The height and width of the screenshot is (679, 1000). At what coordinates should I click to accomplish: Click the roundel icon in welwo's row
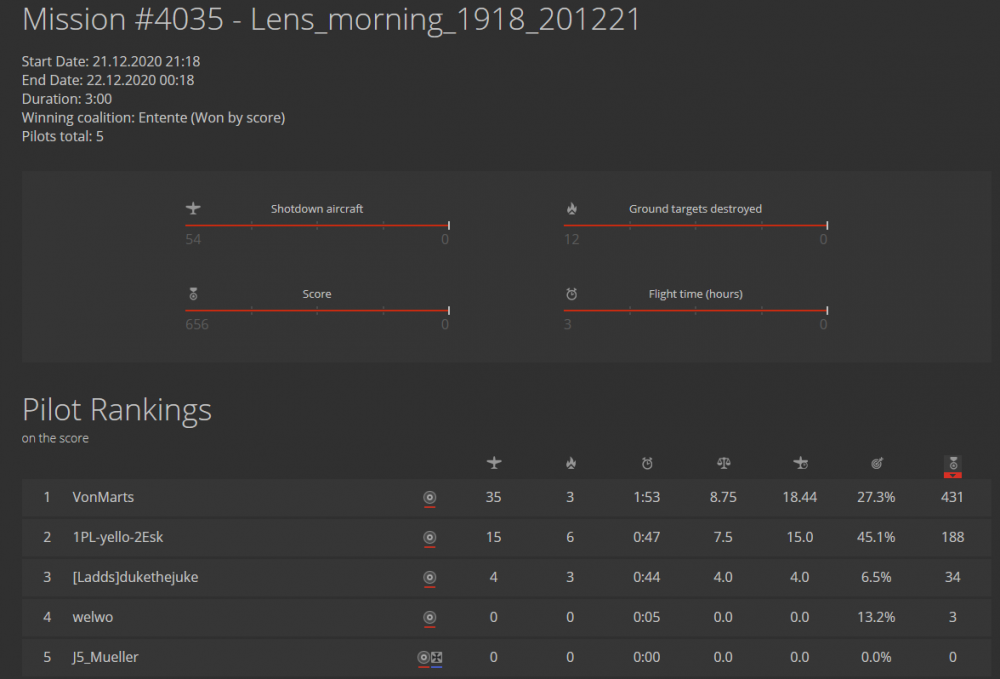tap(430, 617)
